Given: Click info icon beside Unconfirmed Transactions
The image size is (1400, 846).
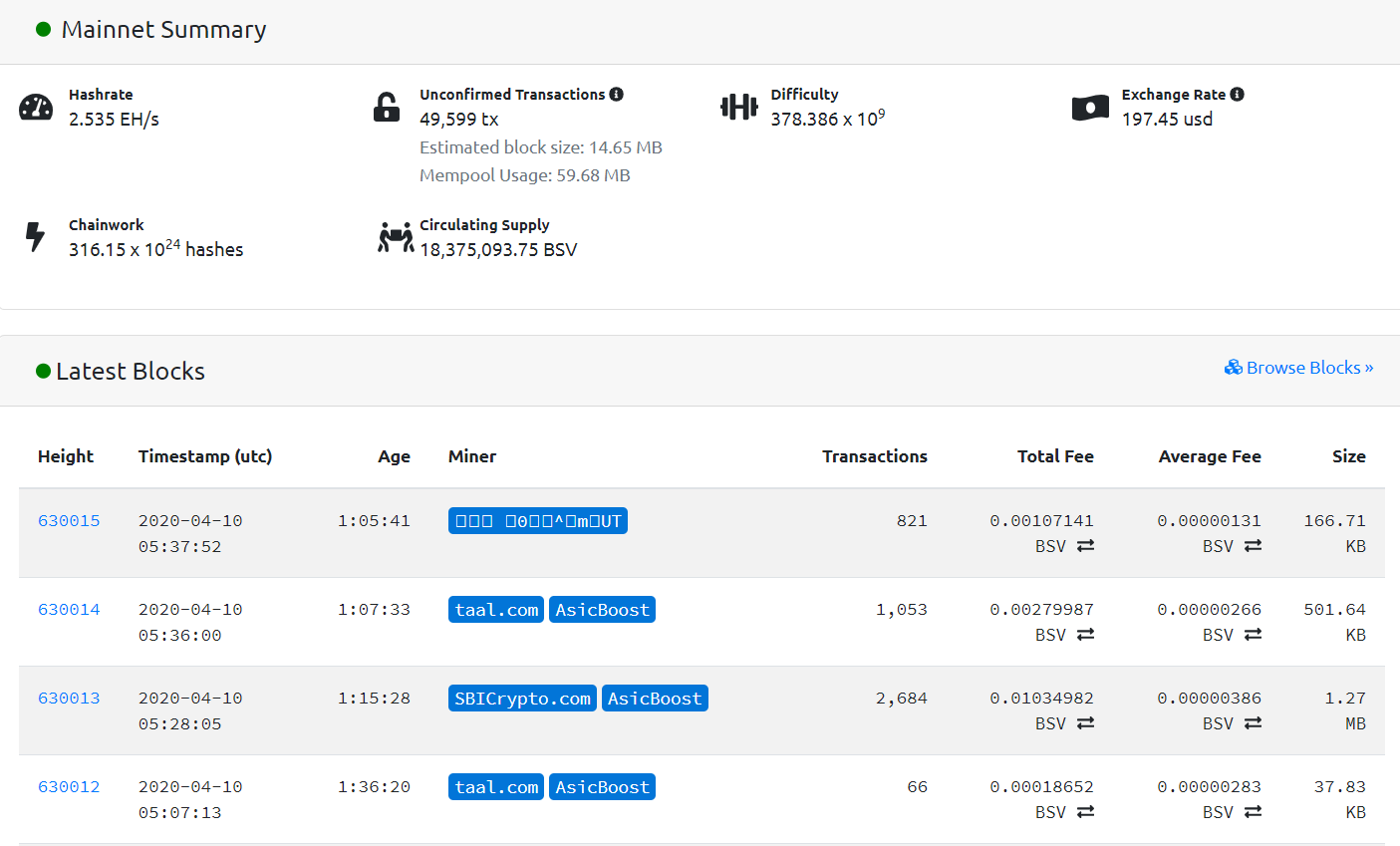Looking at the screenshot, I should [617, 95].
